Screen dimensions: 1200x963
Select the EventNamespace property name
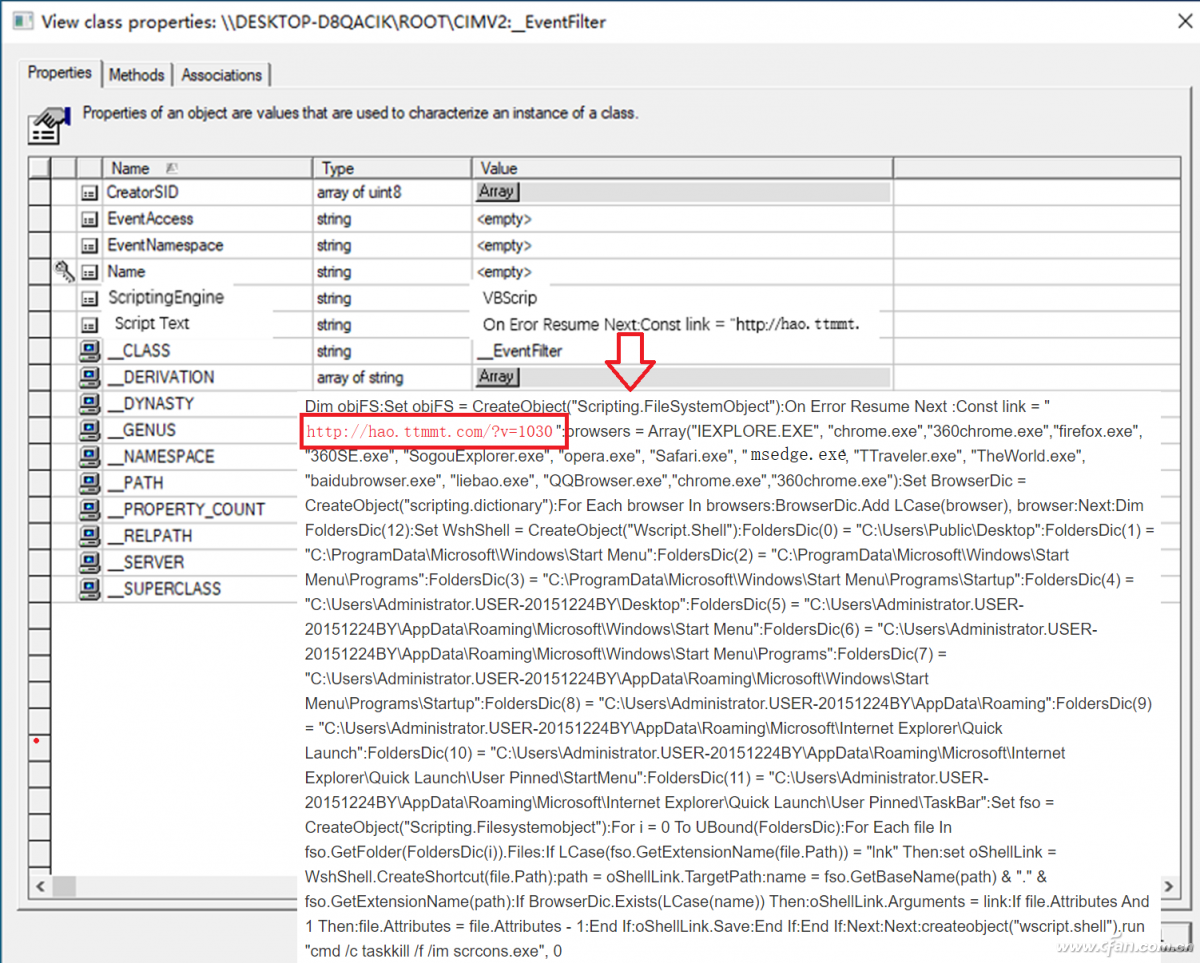point(166,245)
